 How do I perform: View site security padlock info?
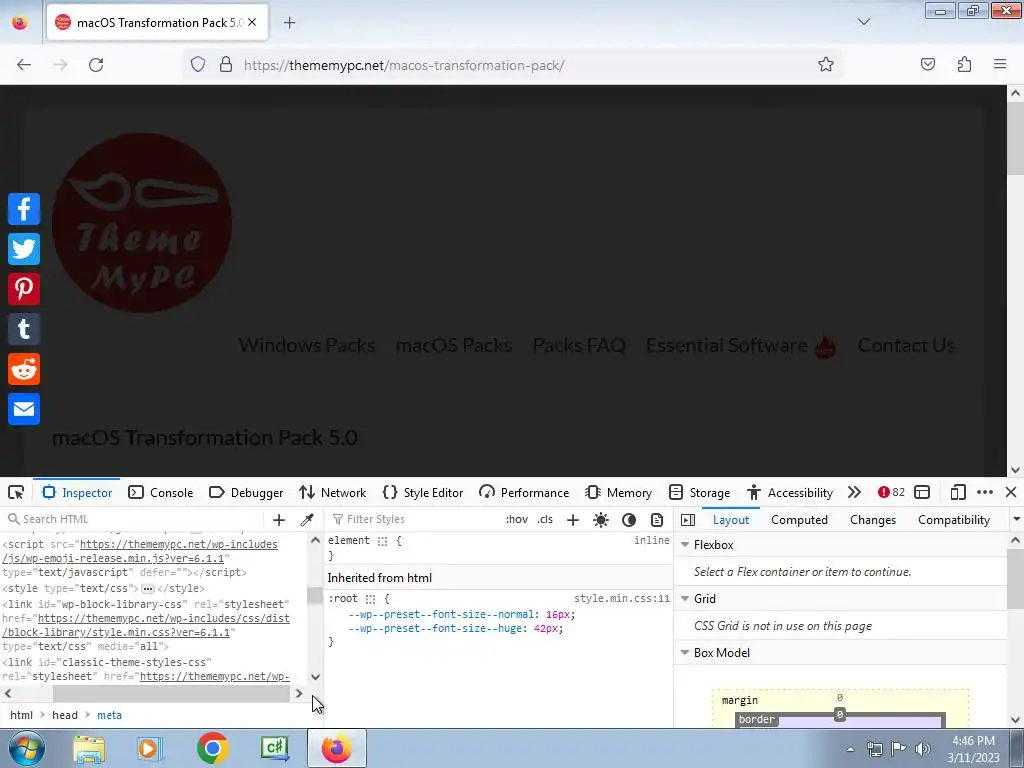pos(226,65)
